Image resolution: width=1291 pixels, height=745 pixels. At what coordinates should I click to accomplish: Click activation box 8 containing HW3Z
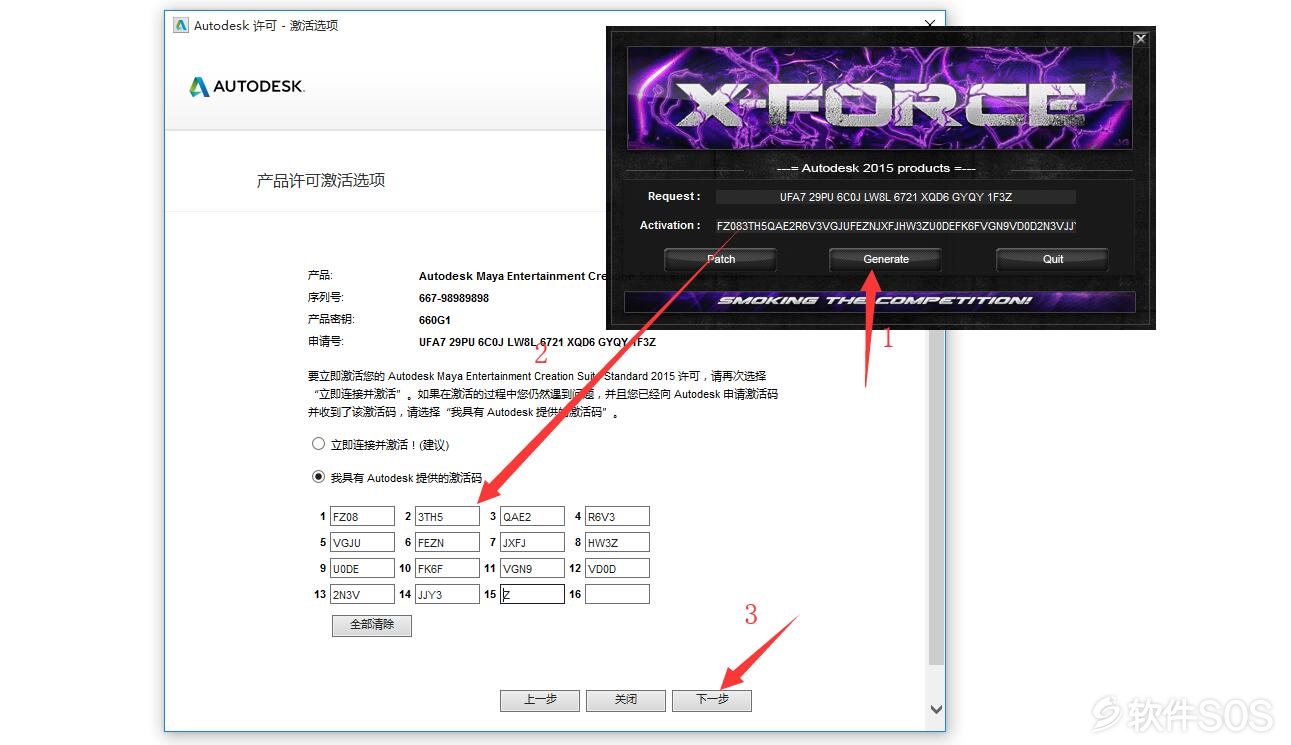coord(617,543)
